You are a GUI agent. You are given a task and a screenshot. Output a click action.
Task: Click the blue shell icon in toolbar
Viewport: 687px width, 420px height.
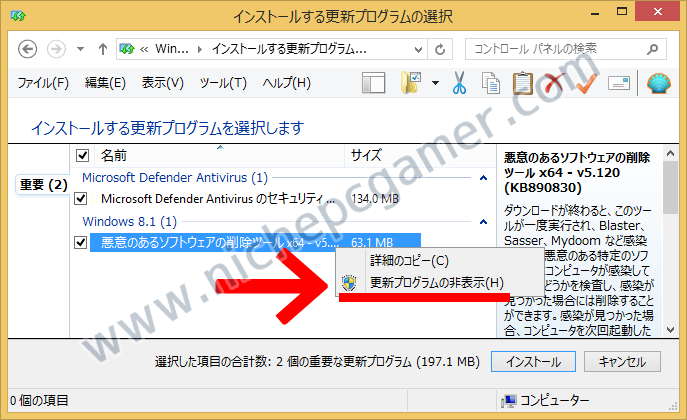[x=659, y=83]
